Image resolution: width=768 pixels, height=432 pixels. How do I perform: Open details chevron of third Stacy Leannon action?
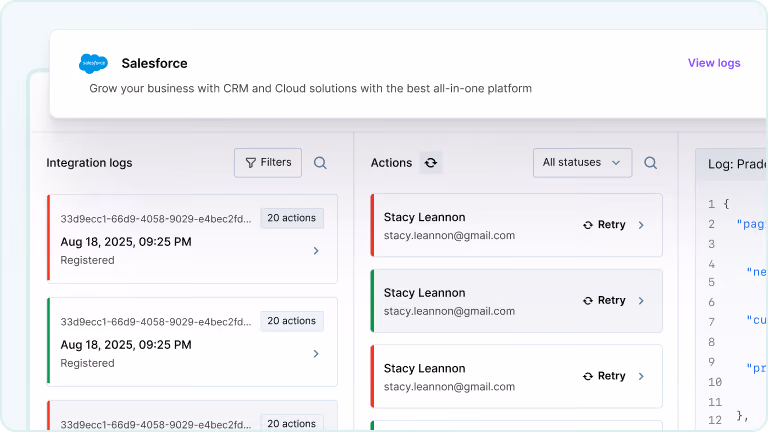(x=641, y=376)
